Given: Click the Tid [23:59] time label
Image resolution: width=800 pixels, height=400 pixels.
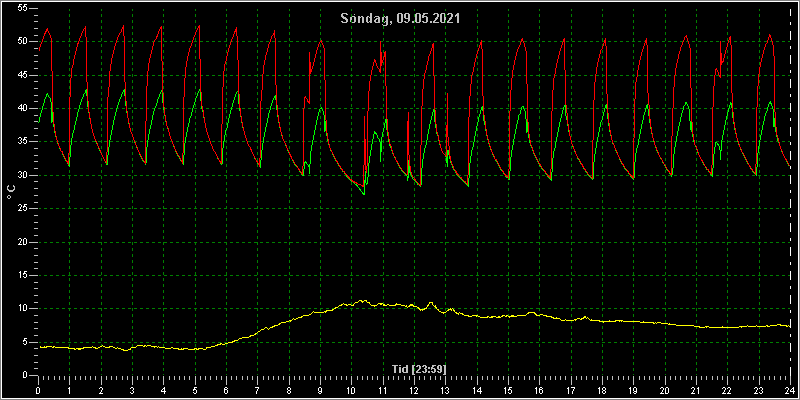Looking at the screenshot, I should [415, 368].
